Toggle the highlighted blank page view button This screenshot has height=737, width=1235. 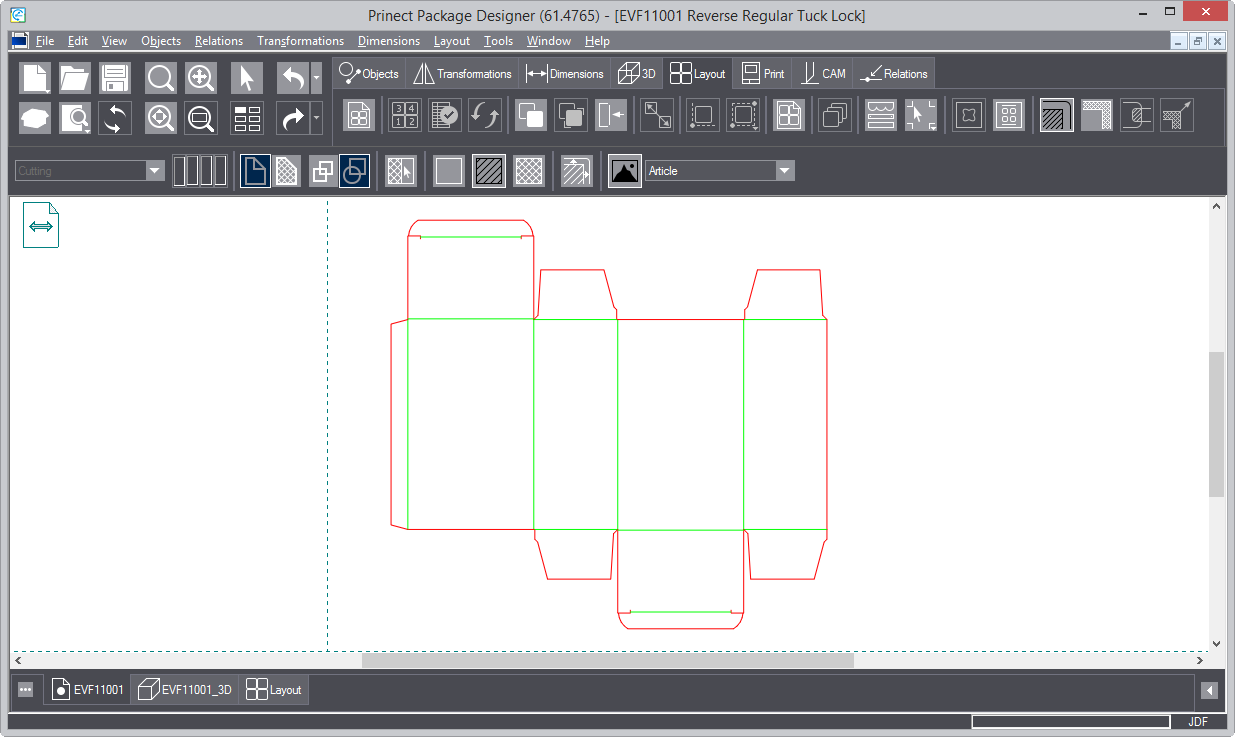point(255,171)
